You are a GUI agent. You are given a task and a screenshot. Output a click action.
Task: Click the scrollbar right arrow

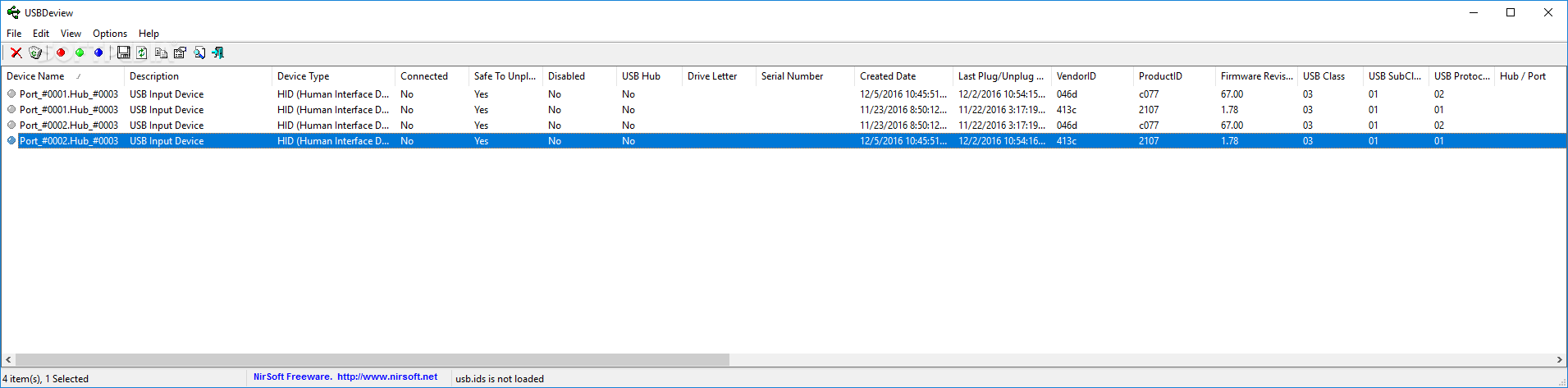click(x=1559, y=359)
